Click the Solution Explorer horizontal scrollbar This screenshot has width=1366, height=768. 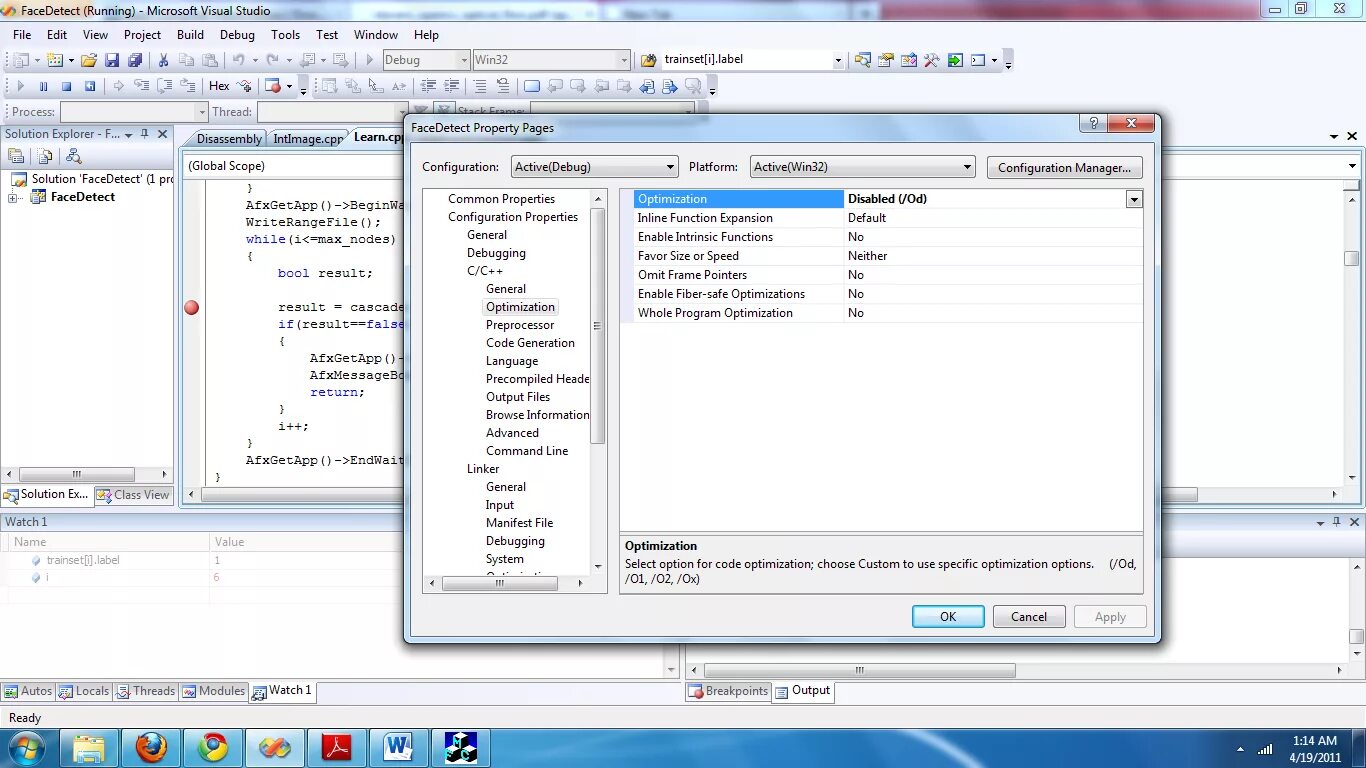76,475
